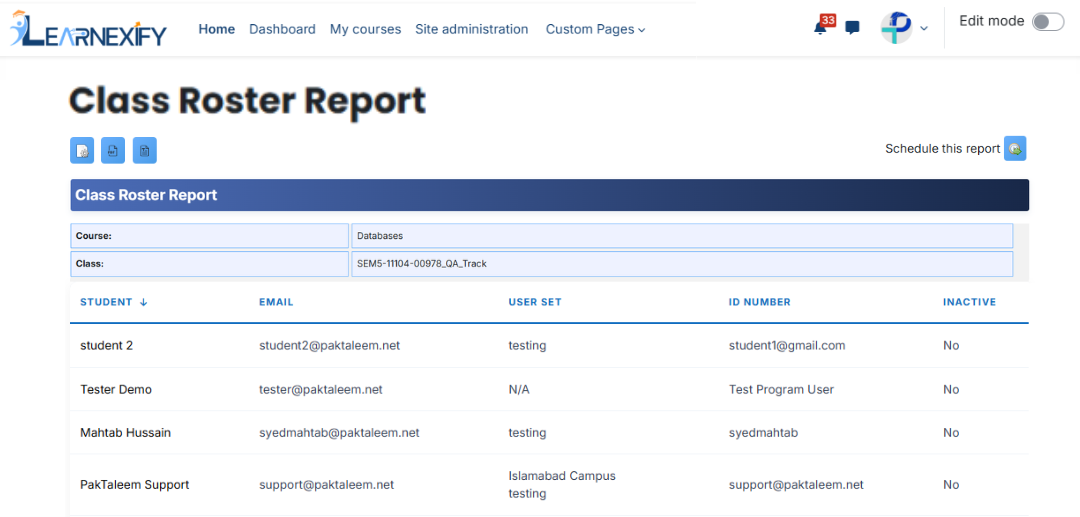Click the Class Roster Report blue banner

pyautogui.click(x=550, y=195)
